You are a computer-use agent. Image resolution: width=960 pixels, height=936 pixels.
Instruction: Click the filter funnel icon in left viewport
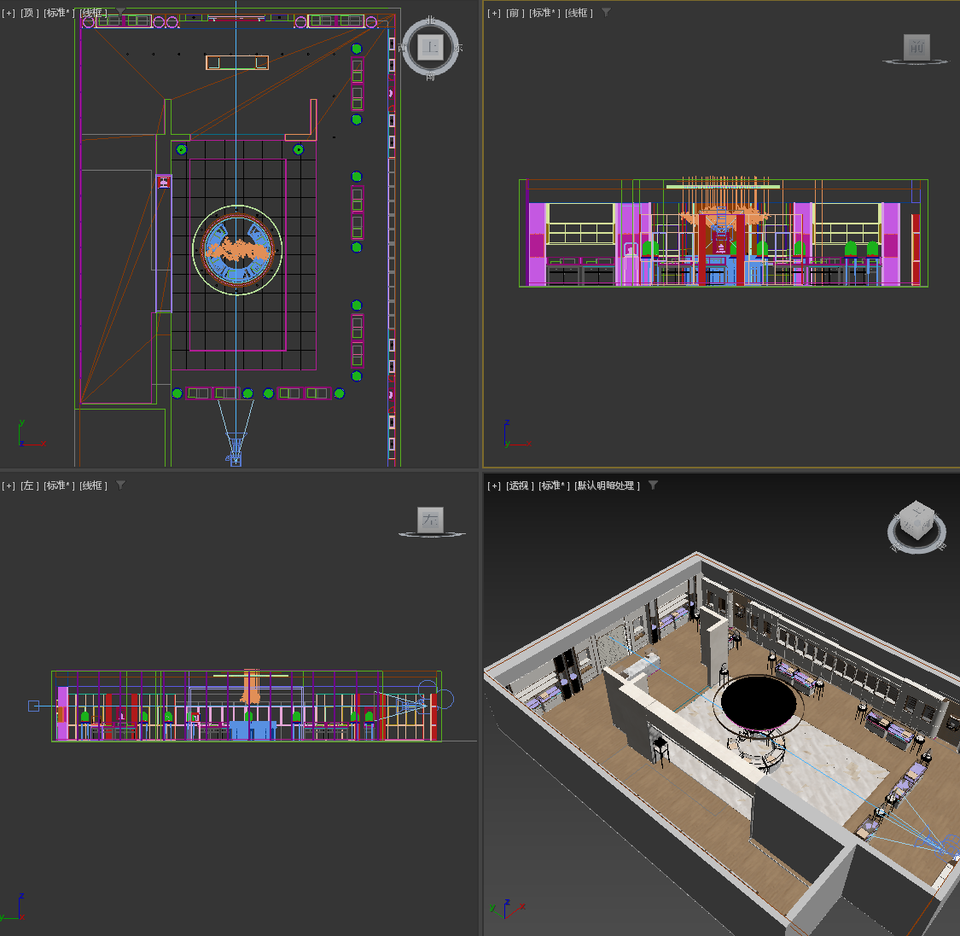[x=121, y=485]
